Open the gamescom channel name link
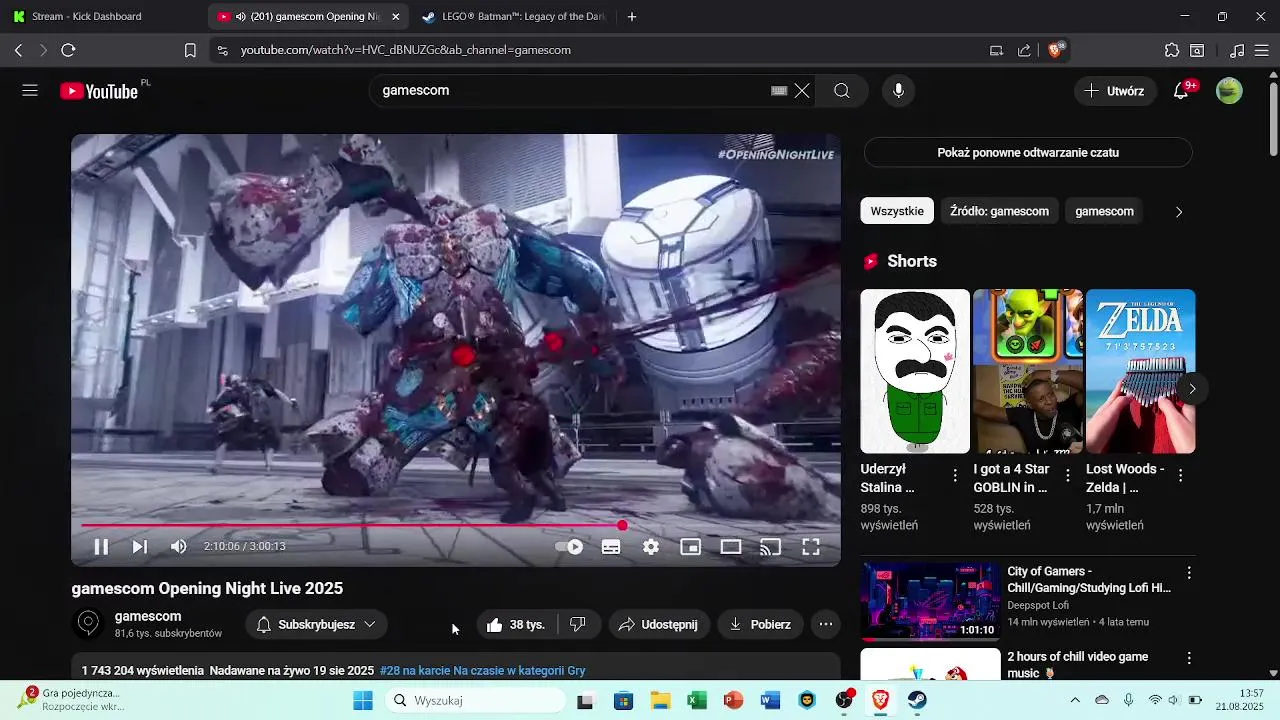The image size is (1280, 720). (148, 617)
